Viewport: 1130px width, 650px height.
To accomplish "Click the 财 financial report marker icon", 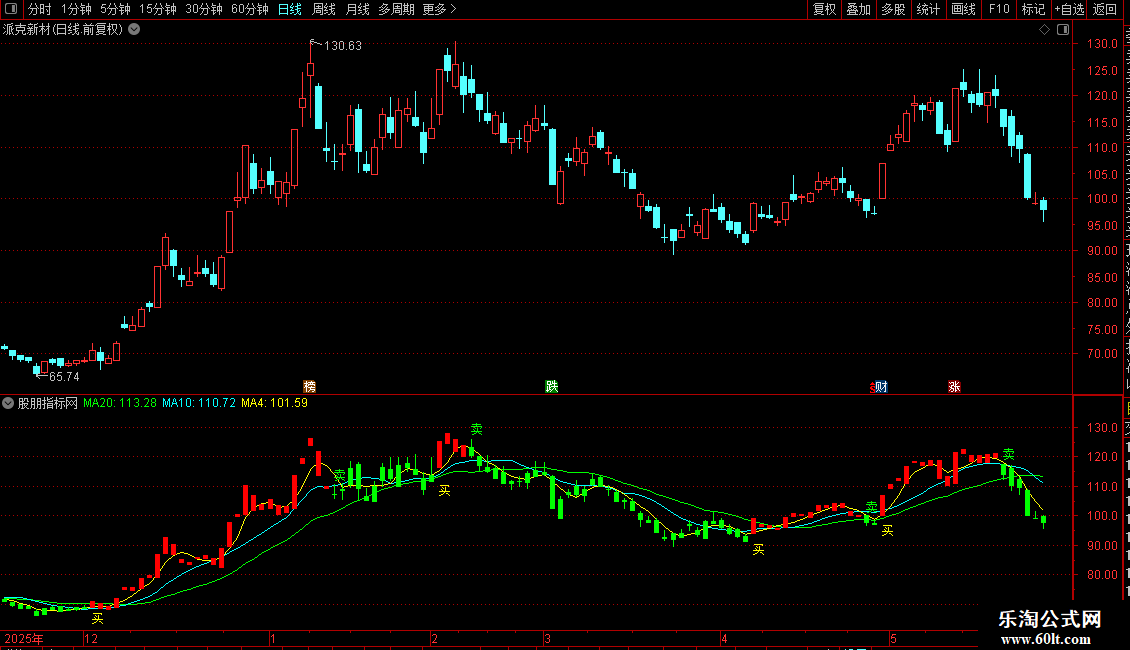I will coord(879,387).
